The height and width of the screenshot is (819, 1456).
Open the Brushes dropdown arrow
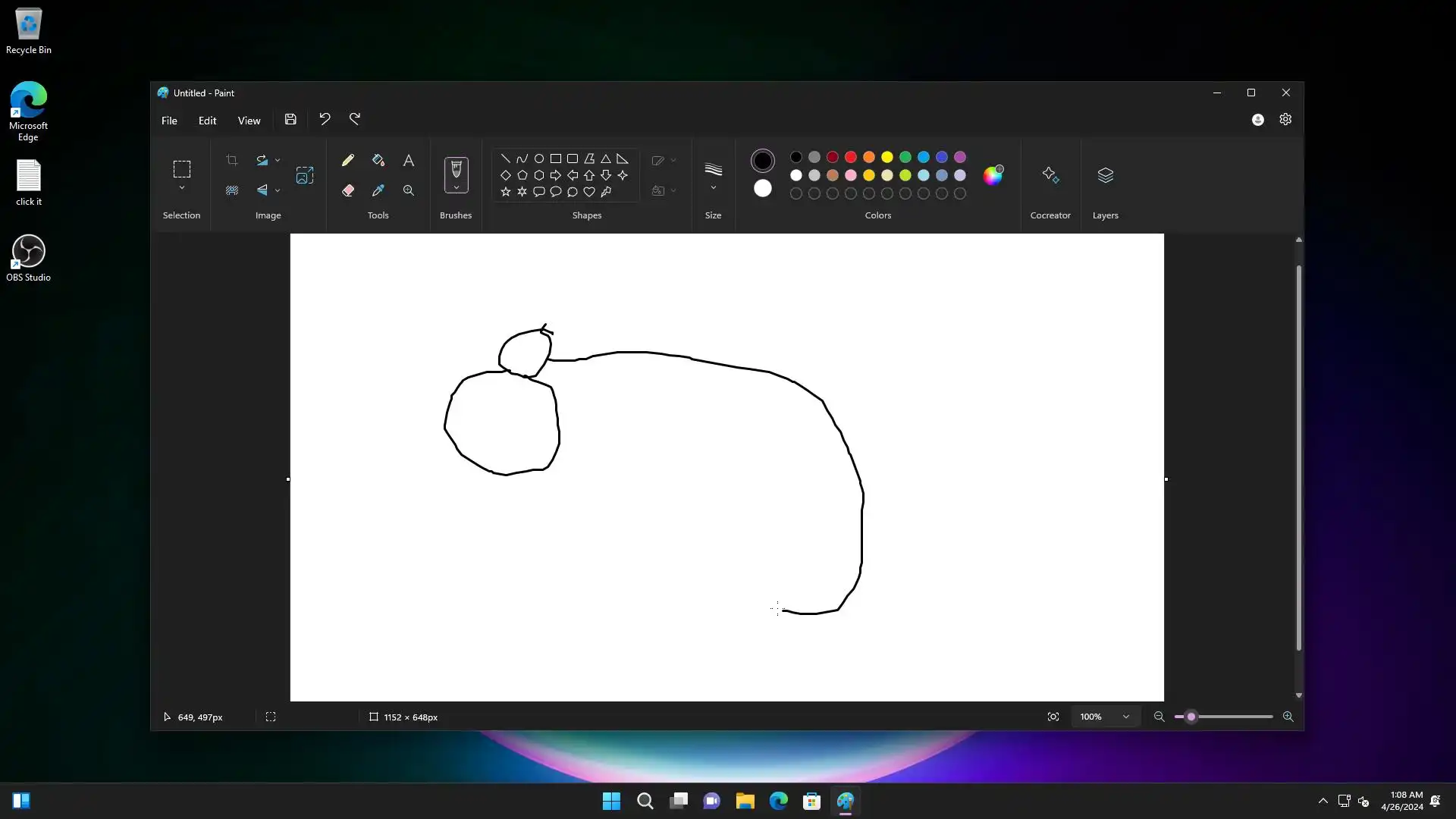(456, 187)
